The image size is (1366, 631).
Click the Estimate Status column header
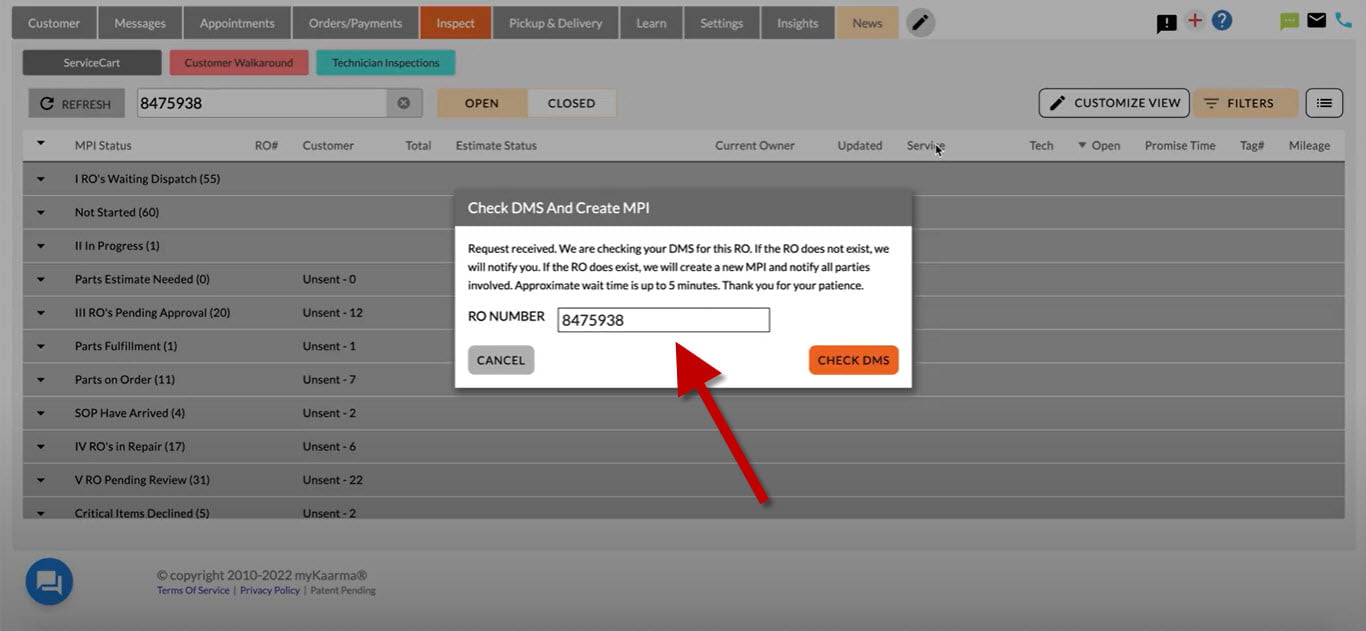[496, 146]
